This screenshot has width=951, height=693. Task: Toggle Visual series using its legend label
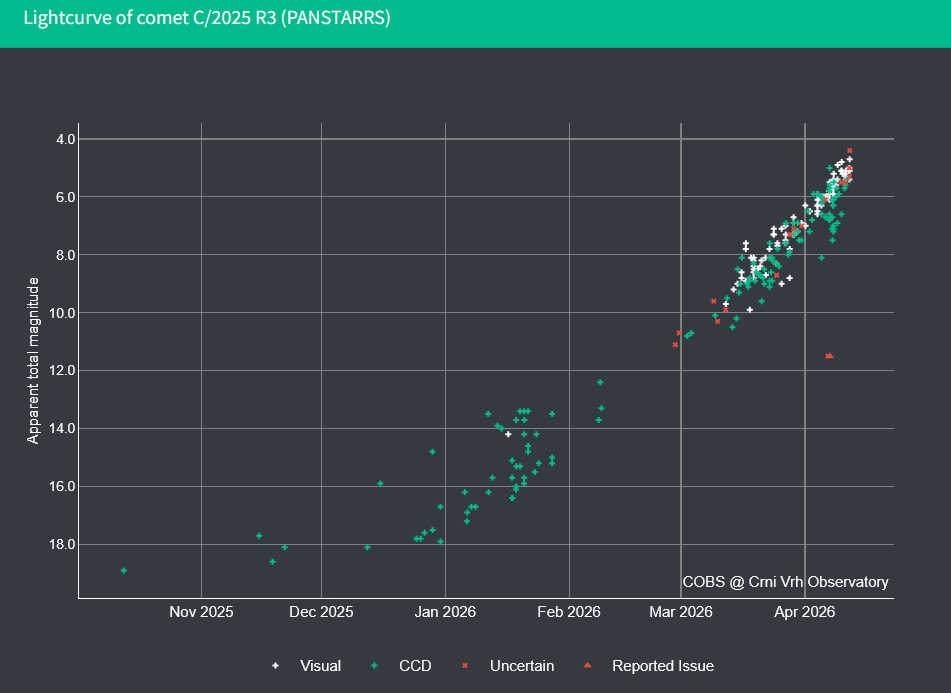(320, 666)
